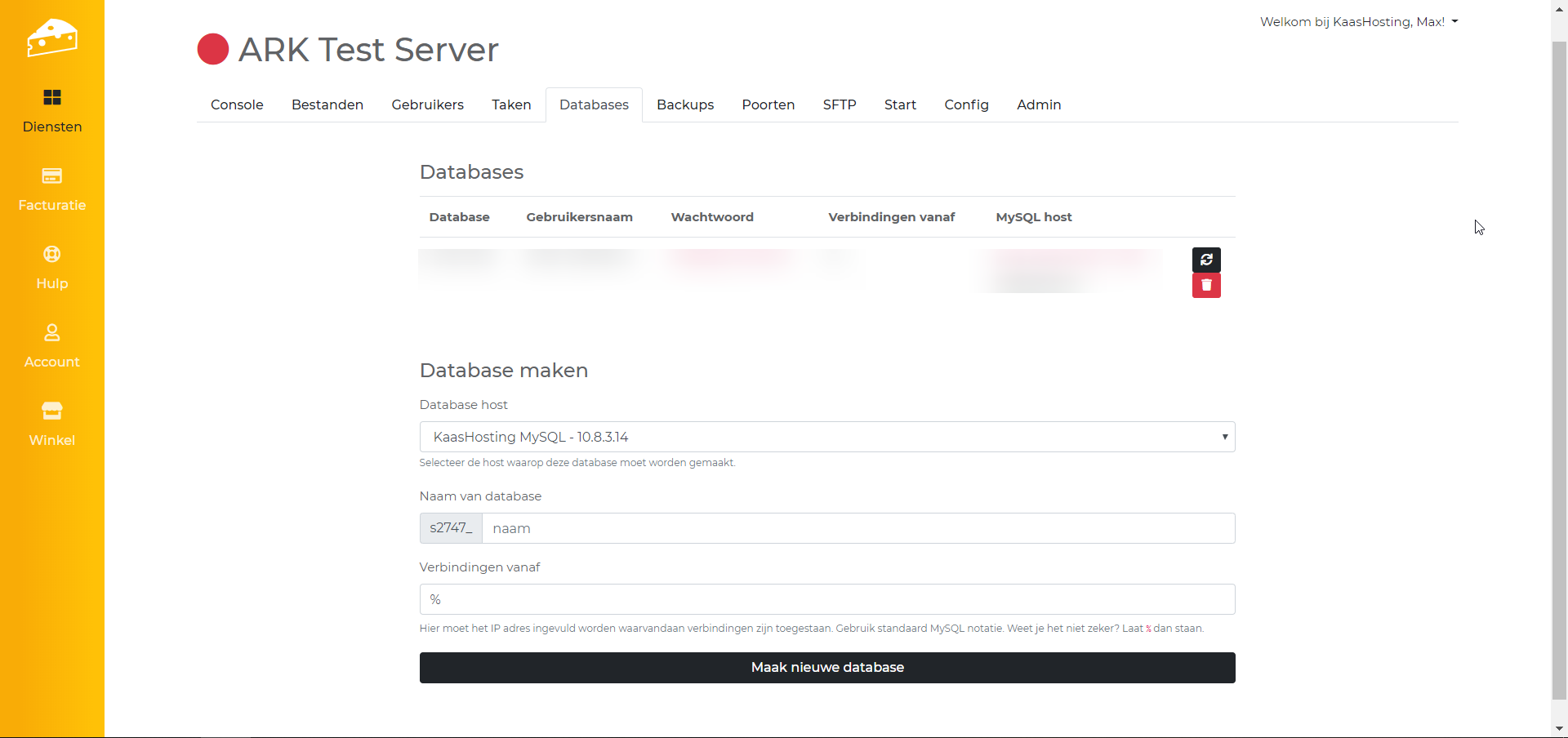Switch to the Console tab
The image size is (1568, 738).
pyautogui.click(x=237, y=104)
